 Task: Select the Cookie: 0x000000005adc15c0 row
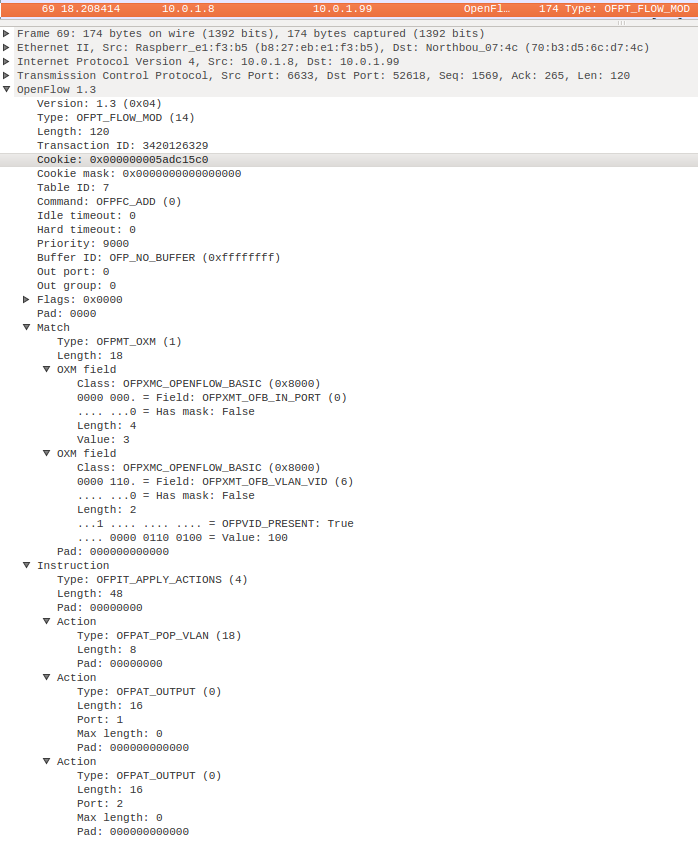click(122, 159)
